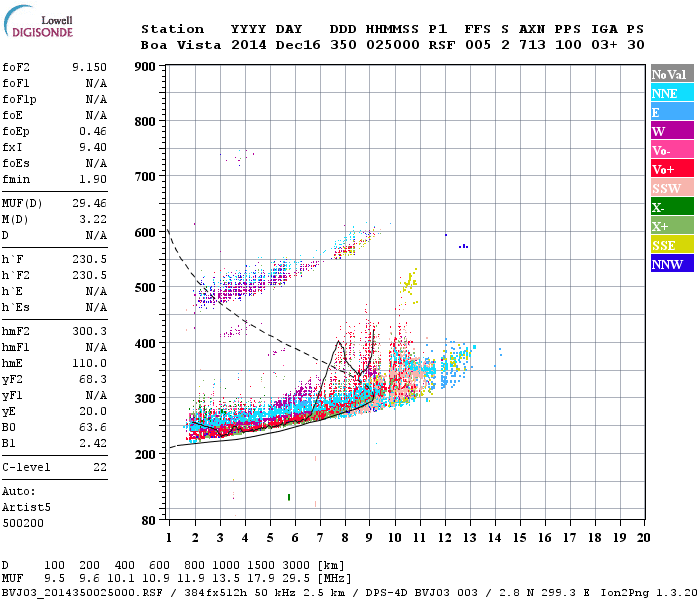
Task: Select the hmF2 value 300.3
Action: click(x=89, y=331)
